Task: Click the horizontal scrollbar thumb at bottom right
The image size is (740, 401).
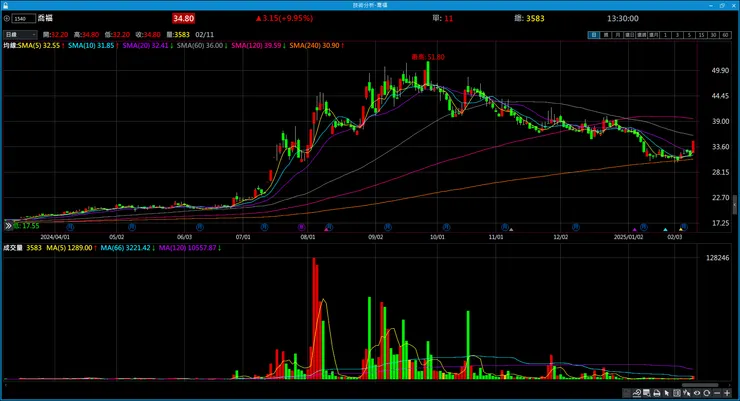Action: [700, 385]
